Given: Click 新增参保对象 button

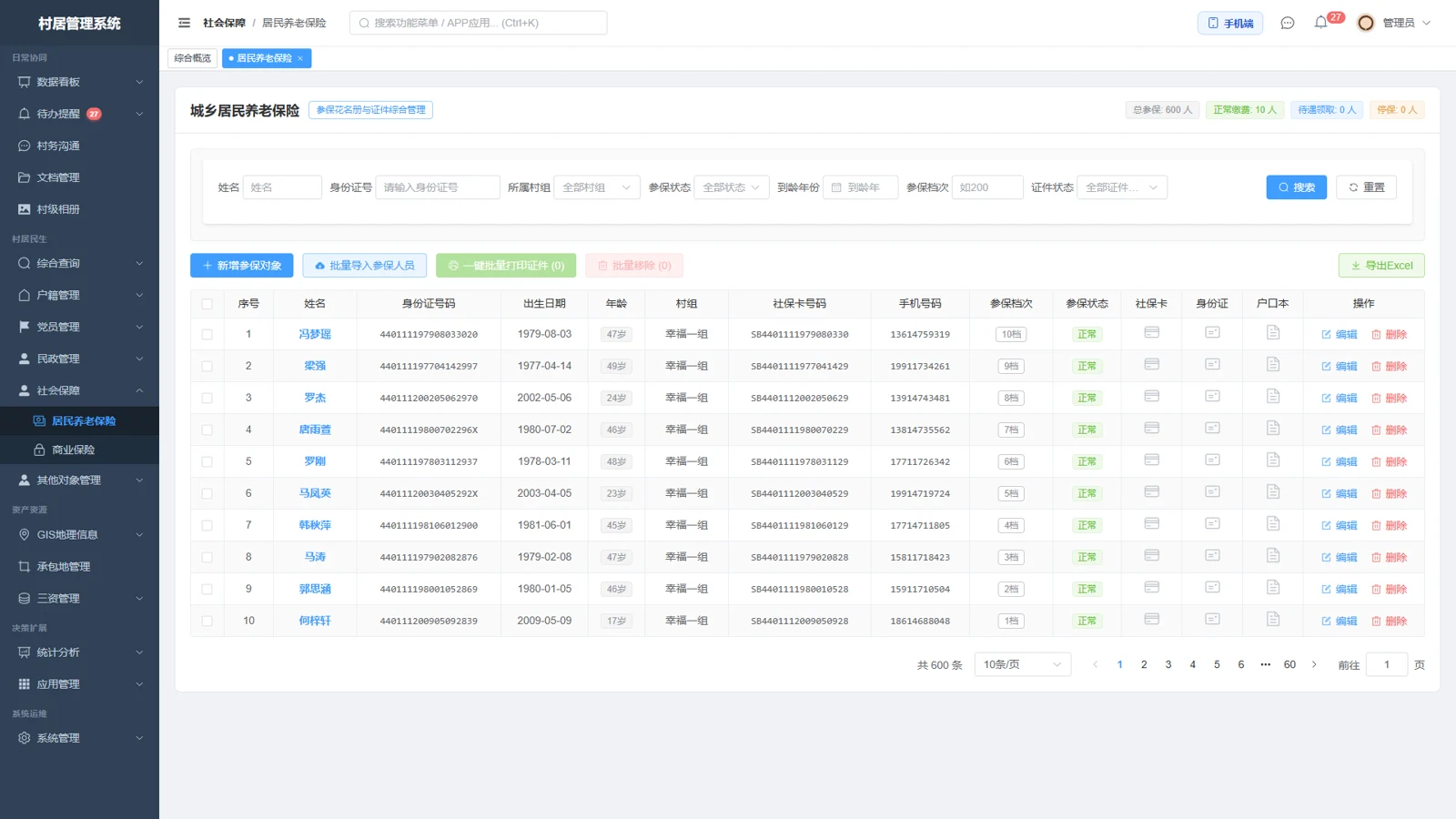Looking at the screenshot, I should pyautogui.click(x=241, y=265).
